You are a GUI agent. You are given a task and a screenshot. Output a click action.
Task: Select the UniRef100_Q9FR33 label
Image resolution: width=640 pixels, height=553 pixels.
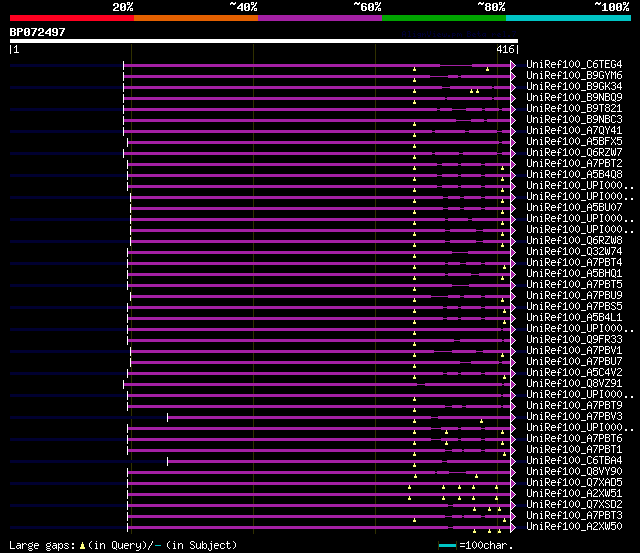tap(574, 340)
